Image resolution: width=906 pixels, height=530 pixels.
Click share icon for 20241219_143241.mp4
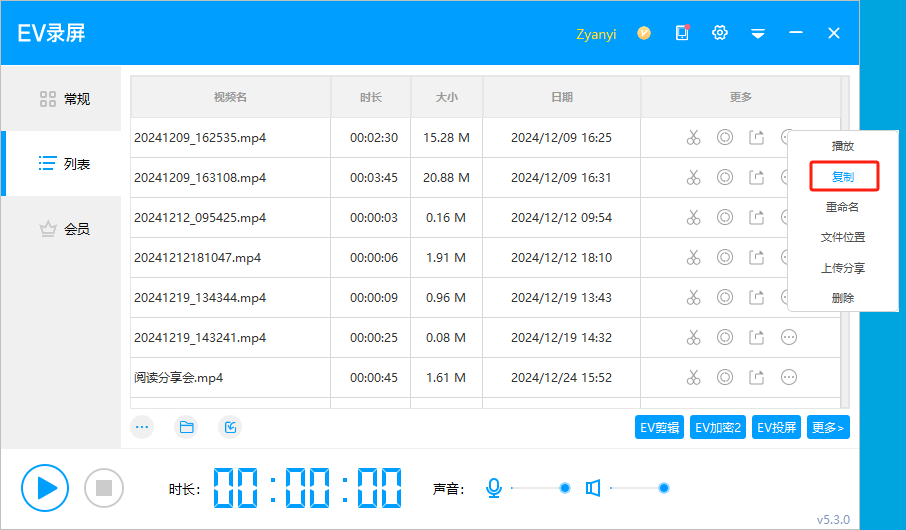pyautogui.click(x=757, y=338)
